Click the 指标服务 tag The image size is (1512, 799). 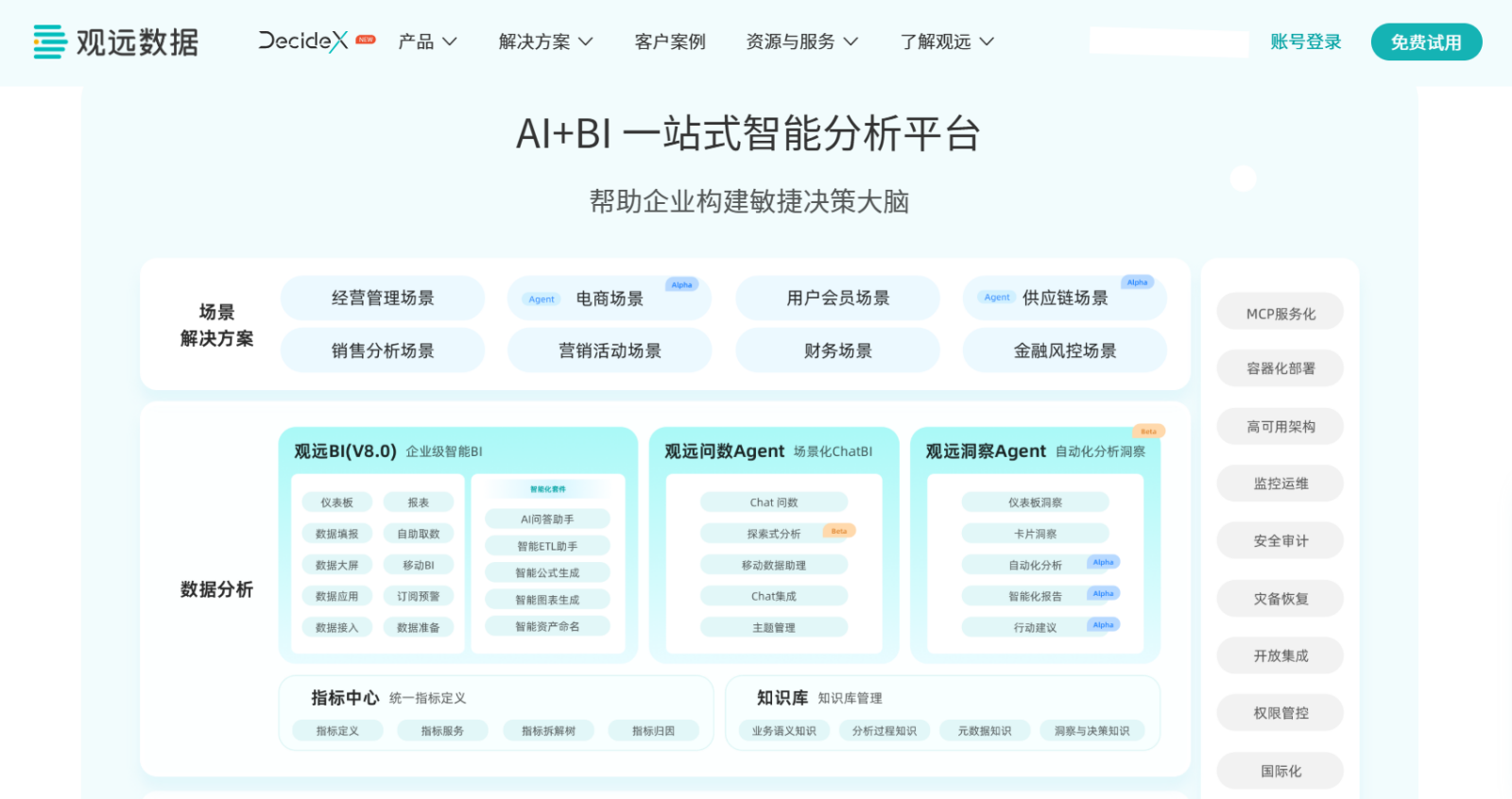tap(442, 730)
